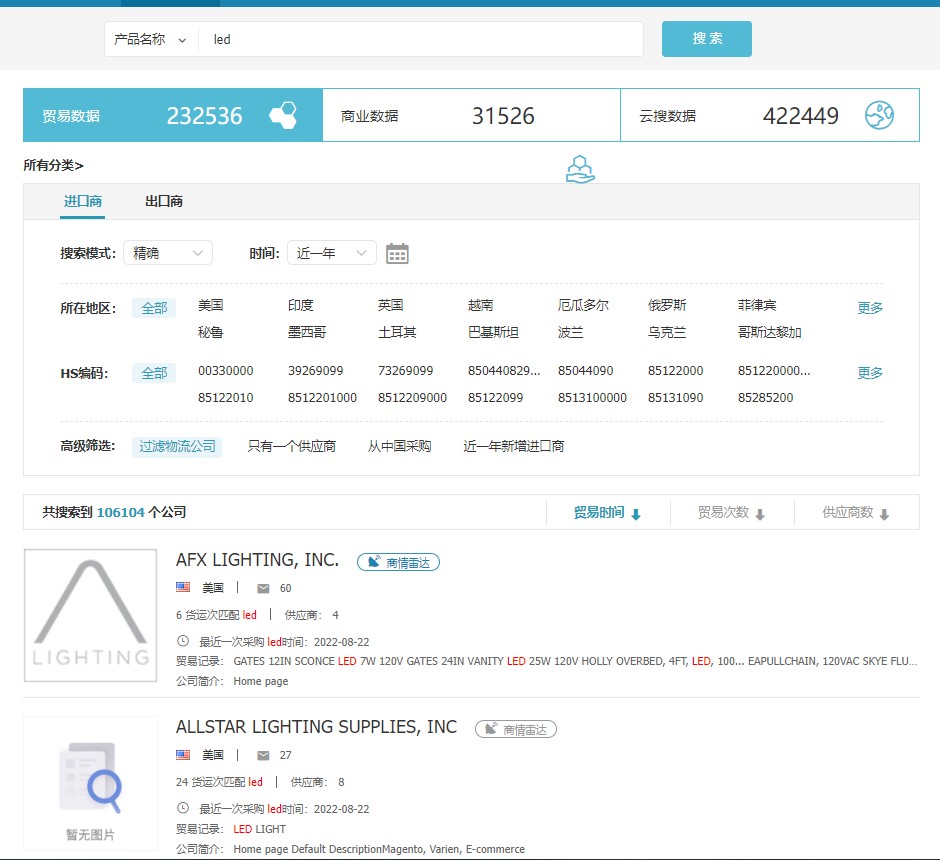
Task: Filter by HS code 39269099
Action: pos(315,371)
